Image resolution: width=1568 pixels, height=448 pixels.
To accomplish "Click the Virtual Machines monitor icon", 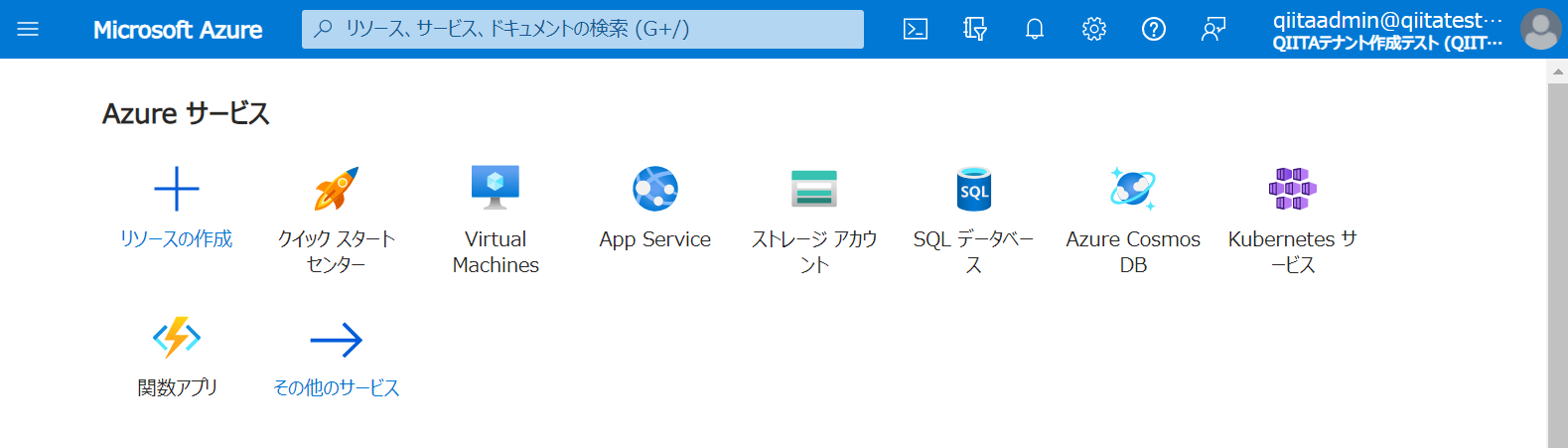I will coord(496,188).
